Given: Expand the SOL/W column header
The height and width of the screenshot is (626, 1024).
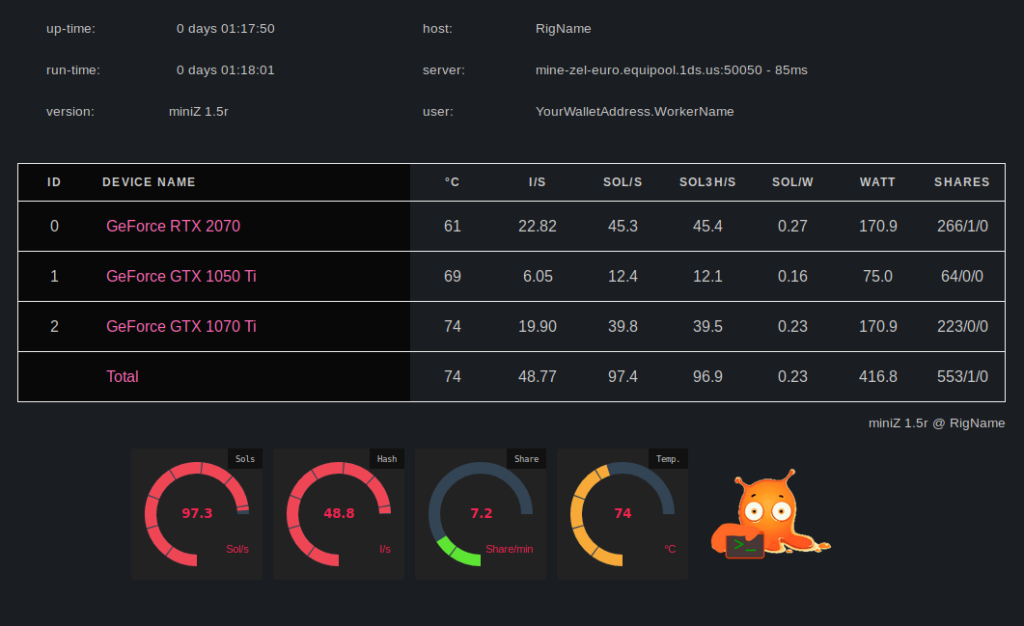Looking at the screenshot, I should 792,182.
